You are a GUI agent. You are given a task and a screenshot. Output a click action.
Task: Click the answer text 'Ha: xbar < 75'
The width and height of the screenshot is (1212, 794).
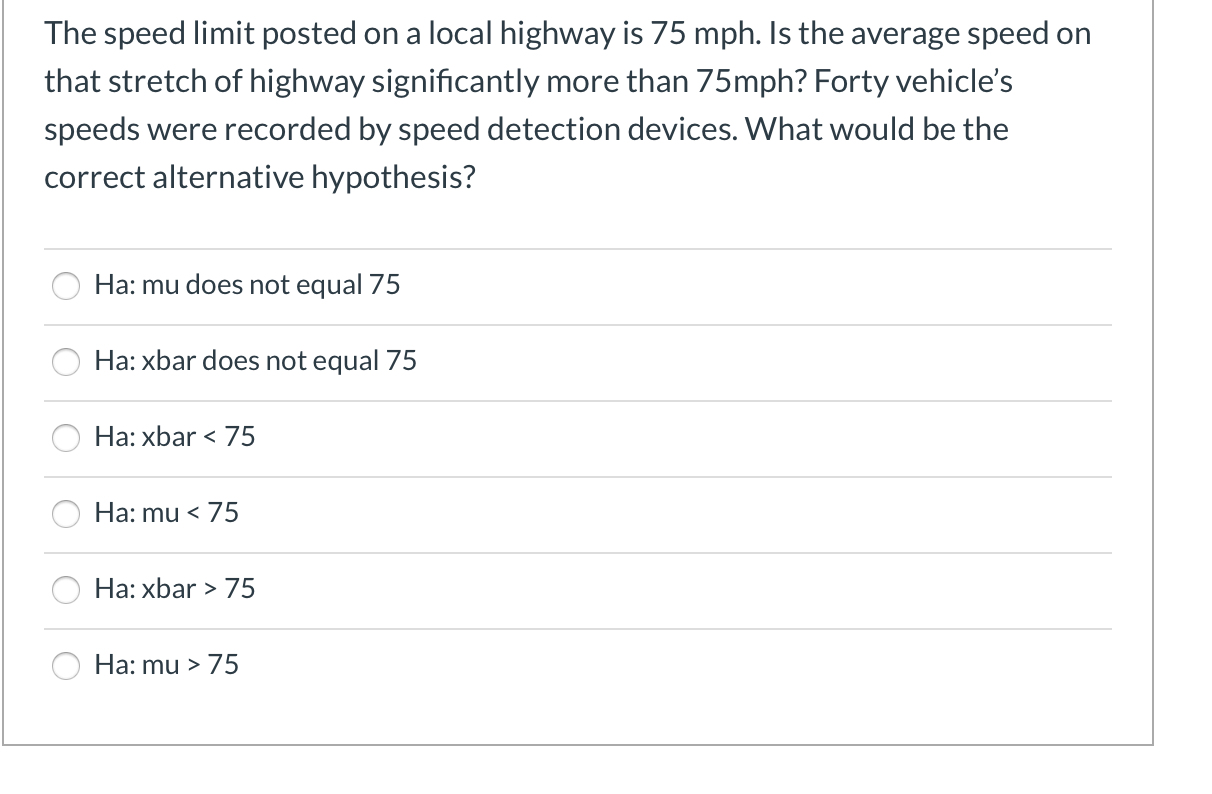[x=175, y=437]
